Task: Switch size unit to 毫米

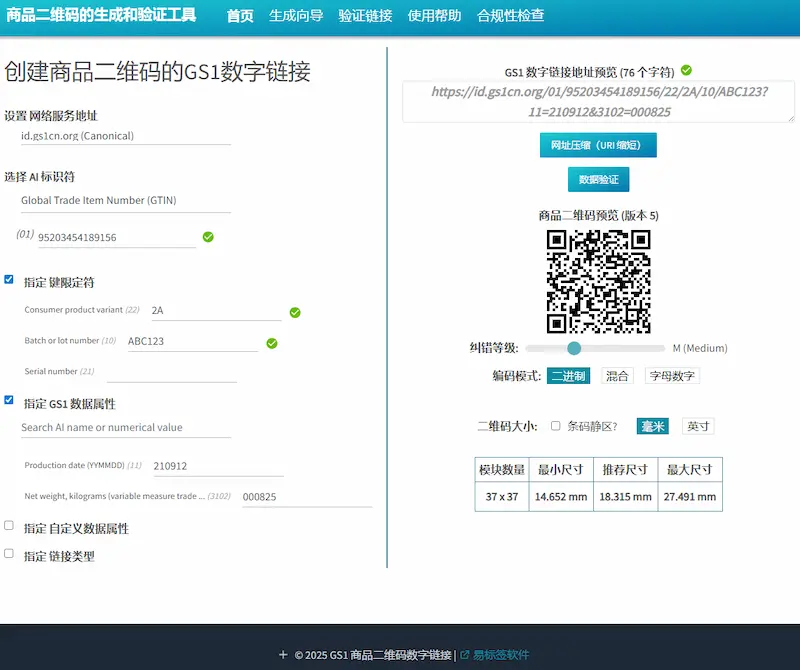Action: point(653,426)
